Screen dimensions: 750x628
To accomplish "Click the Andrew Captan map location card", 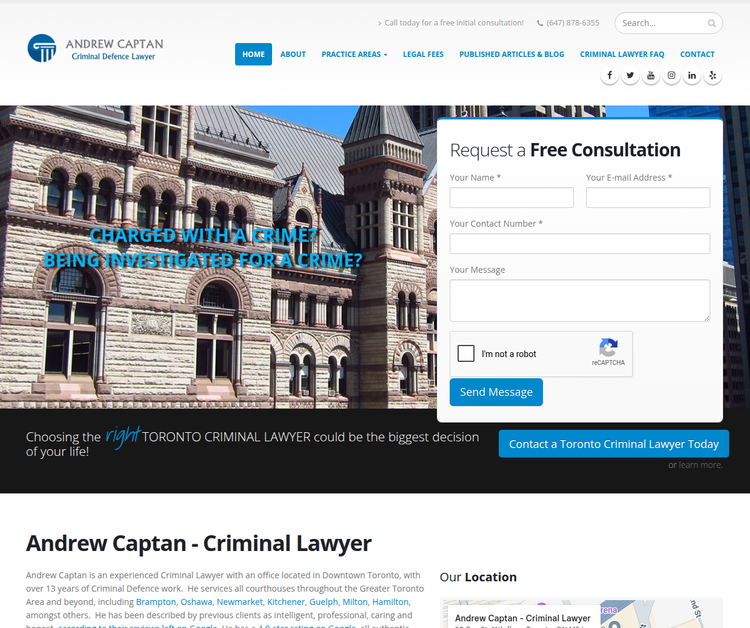I will pyautogui.click(x=523, y=617).
